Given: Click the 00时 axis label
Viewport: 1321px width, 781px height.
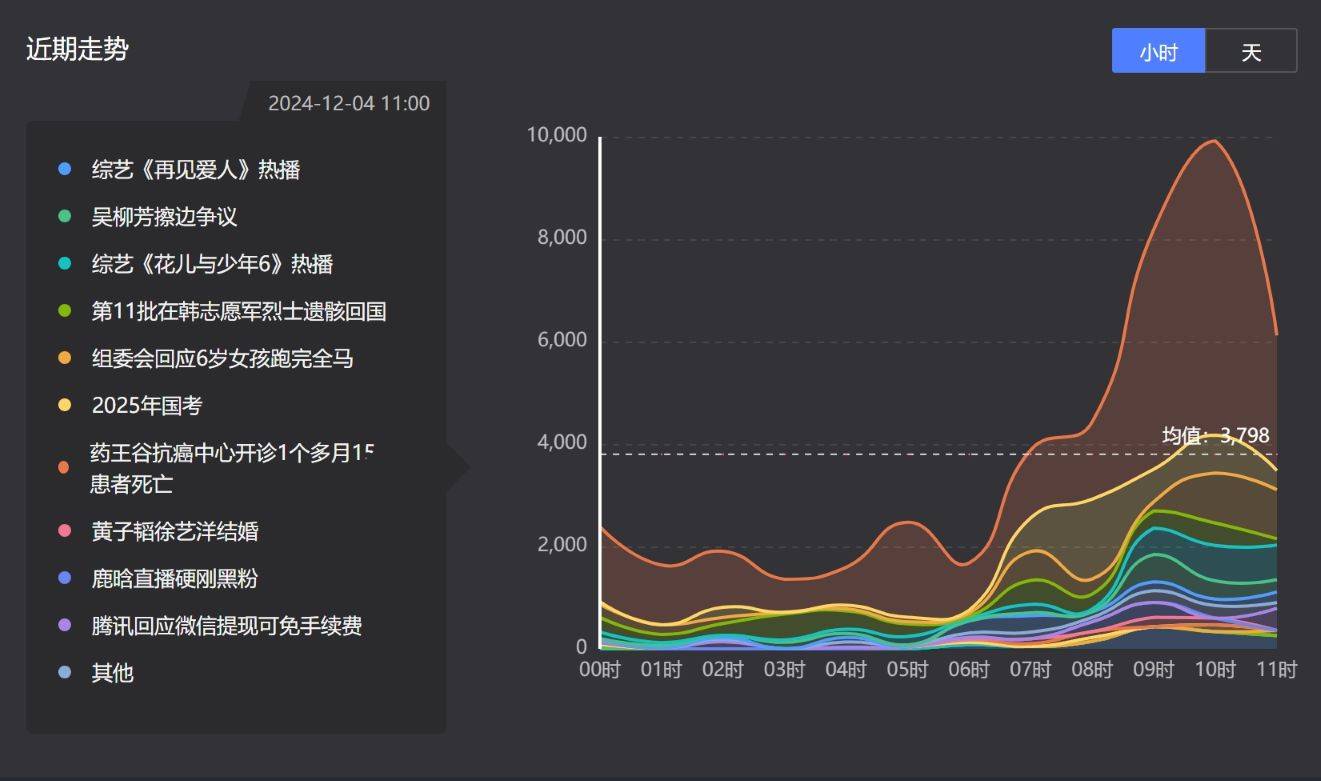Looking at the screenshot, I should pyautogui.click(x=600, y=670).
